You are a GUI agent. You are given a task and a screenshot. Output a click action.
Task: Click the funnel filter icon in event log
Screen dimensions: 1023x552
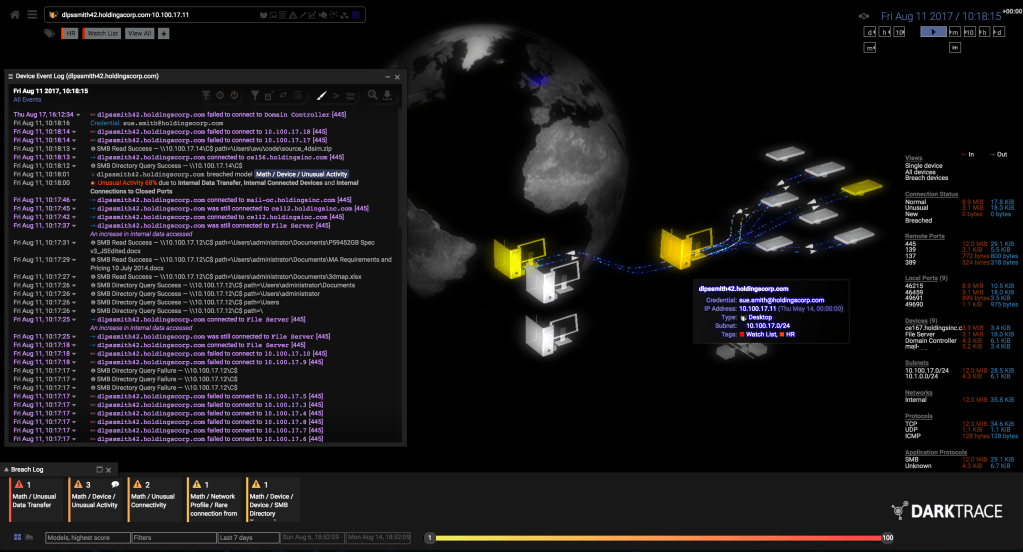255,95
